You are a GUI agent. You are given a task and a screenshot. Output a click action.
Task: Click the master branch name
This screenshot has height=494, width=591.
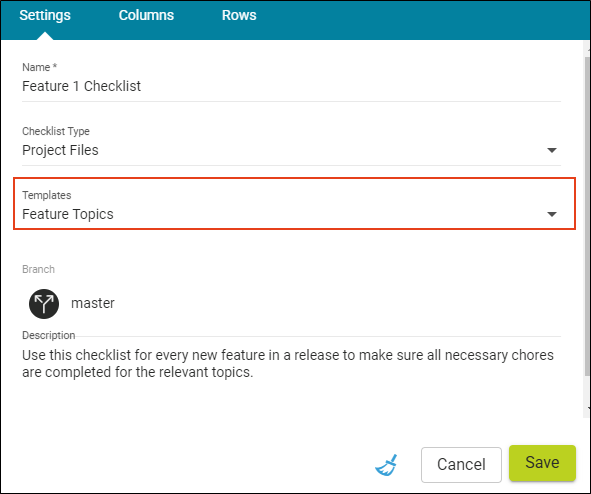click(x=93, y=303)
